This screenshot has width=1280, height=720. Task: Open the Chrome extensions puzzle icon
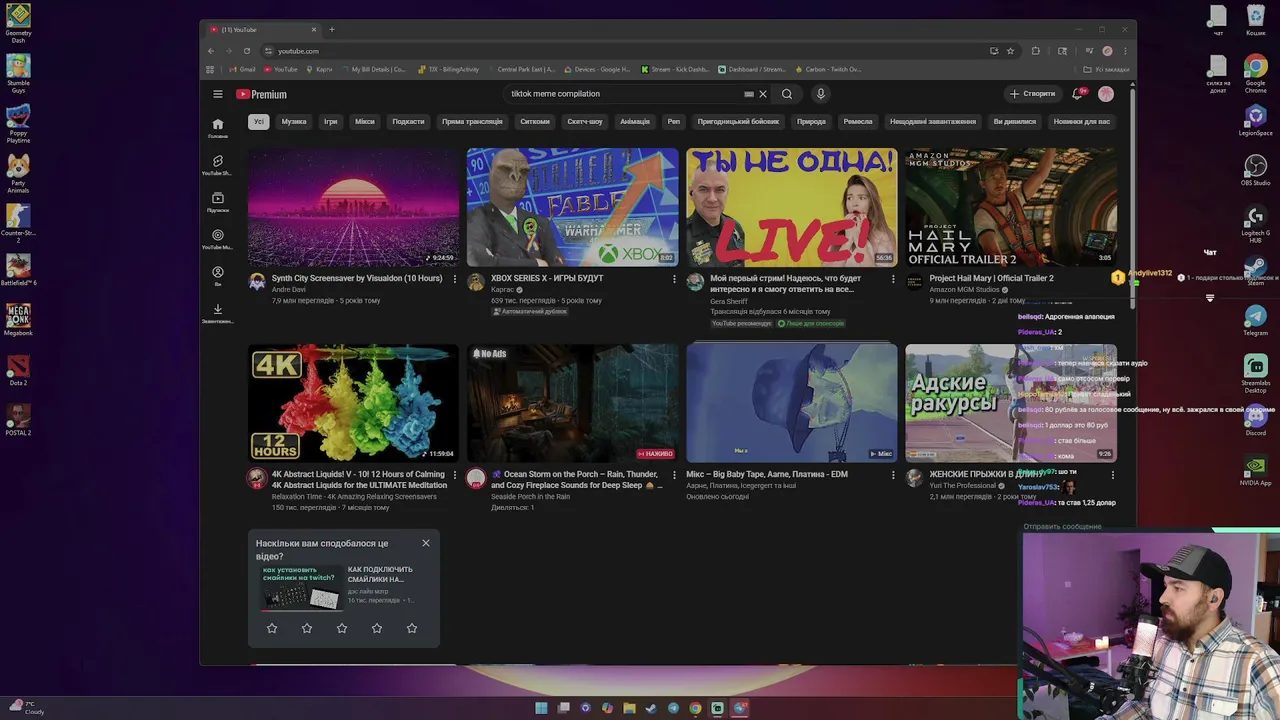[x=1036, y=51]
